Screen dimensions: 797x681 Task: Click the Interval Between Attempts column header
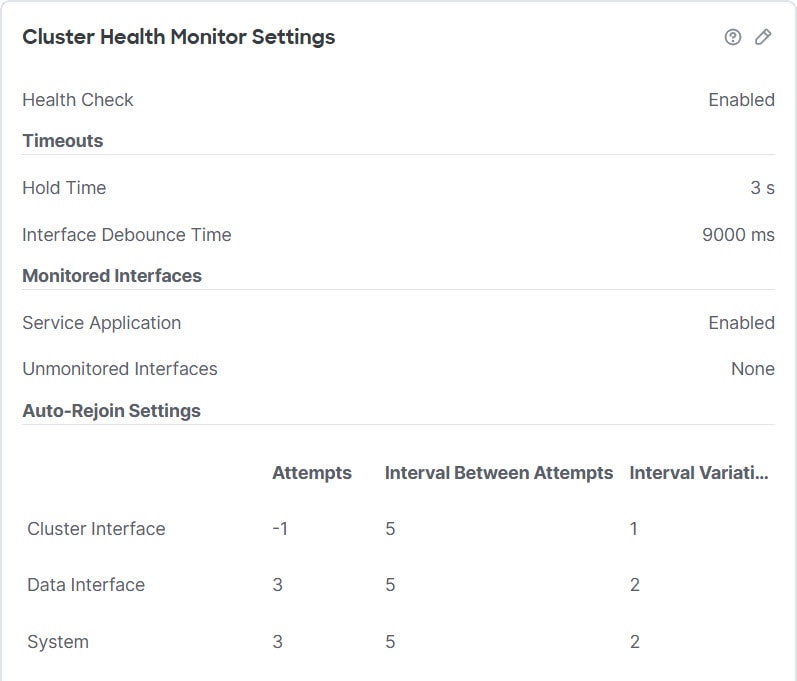(x=499, y=473)
